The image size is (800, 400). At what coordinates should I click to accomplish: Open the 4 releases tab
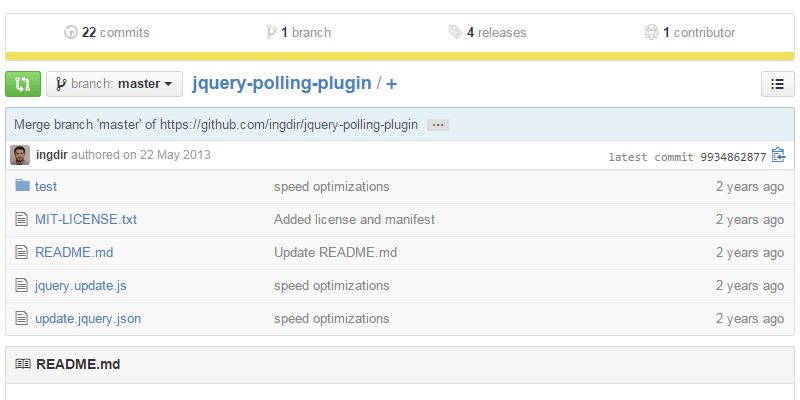tap(487, 32)
